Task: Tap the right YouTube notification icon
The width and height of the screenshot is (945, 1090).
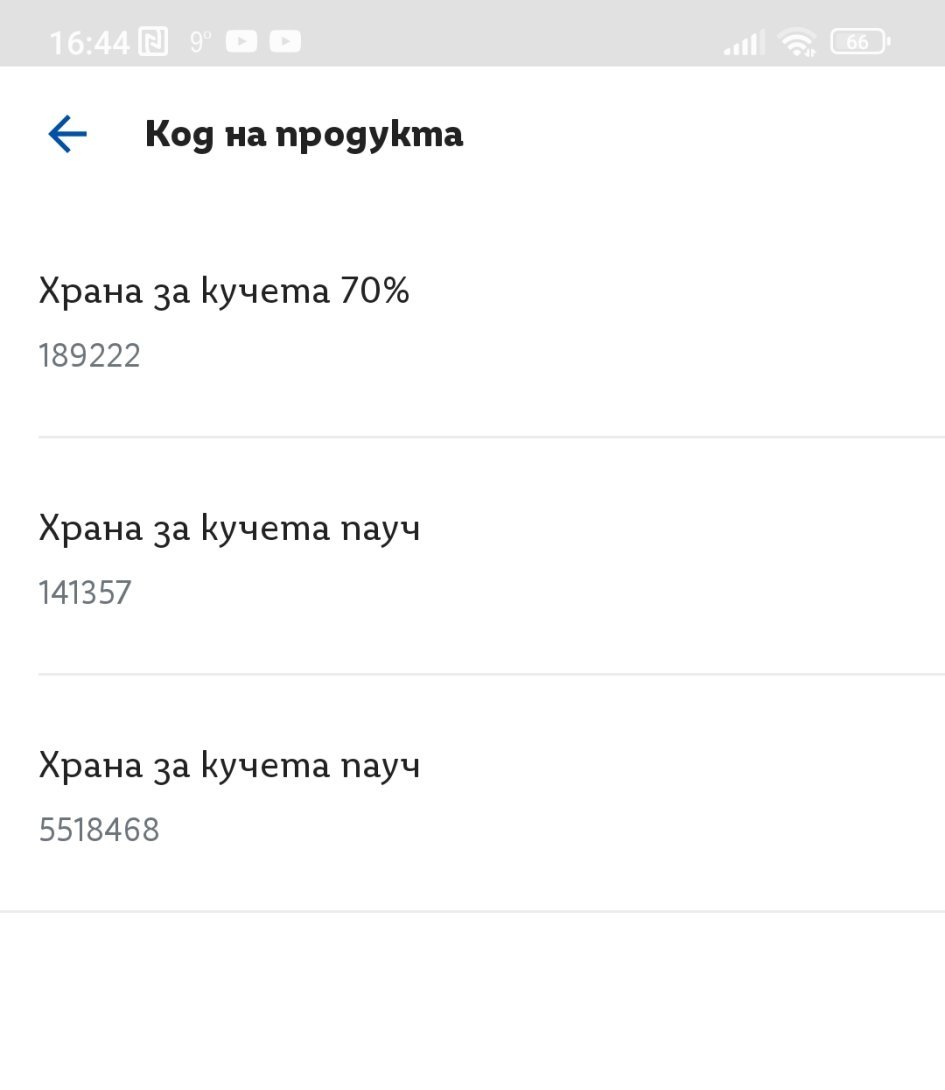Action: (285, 42)
